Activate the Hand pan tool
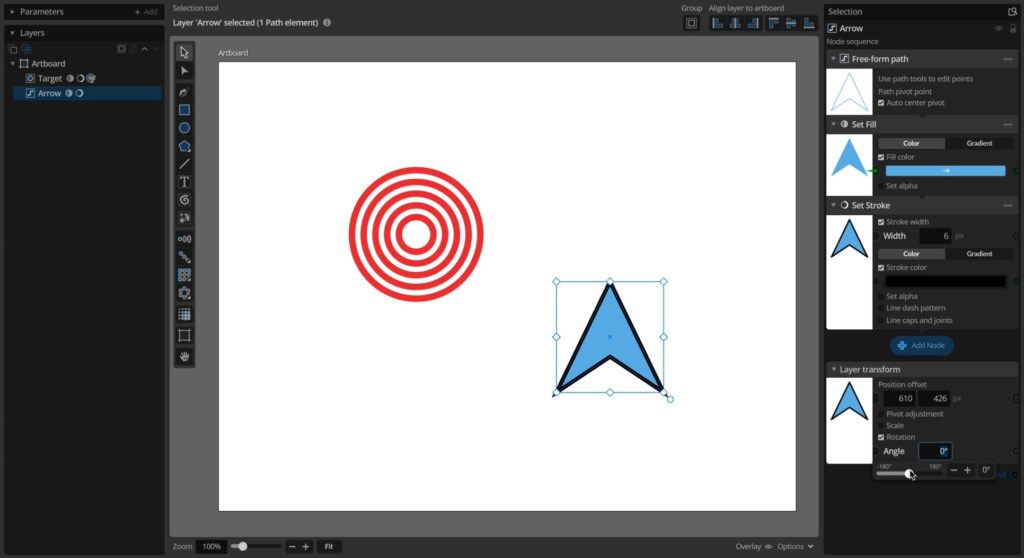Screen dimensions: 1024x558 coord(184,356)
